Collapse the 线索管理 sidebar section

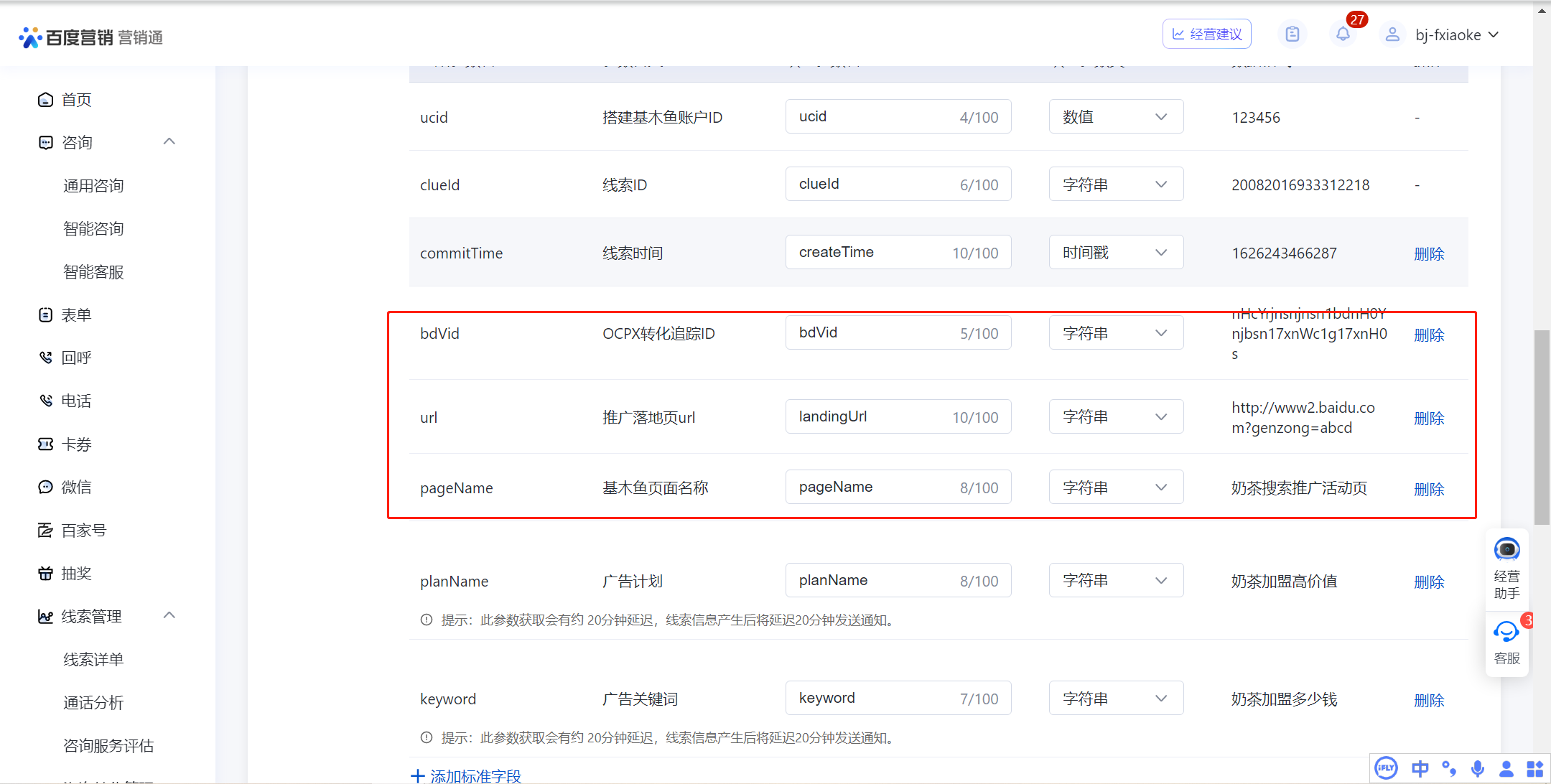tap(169, 615)
